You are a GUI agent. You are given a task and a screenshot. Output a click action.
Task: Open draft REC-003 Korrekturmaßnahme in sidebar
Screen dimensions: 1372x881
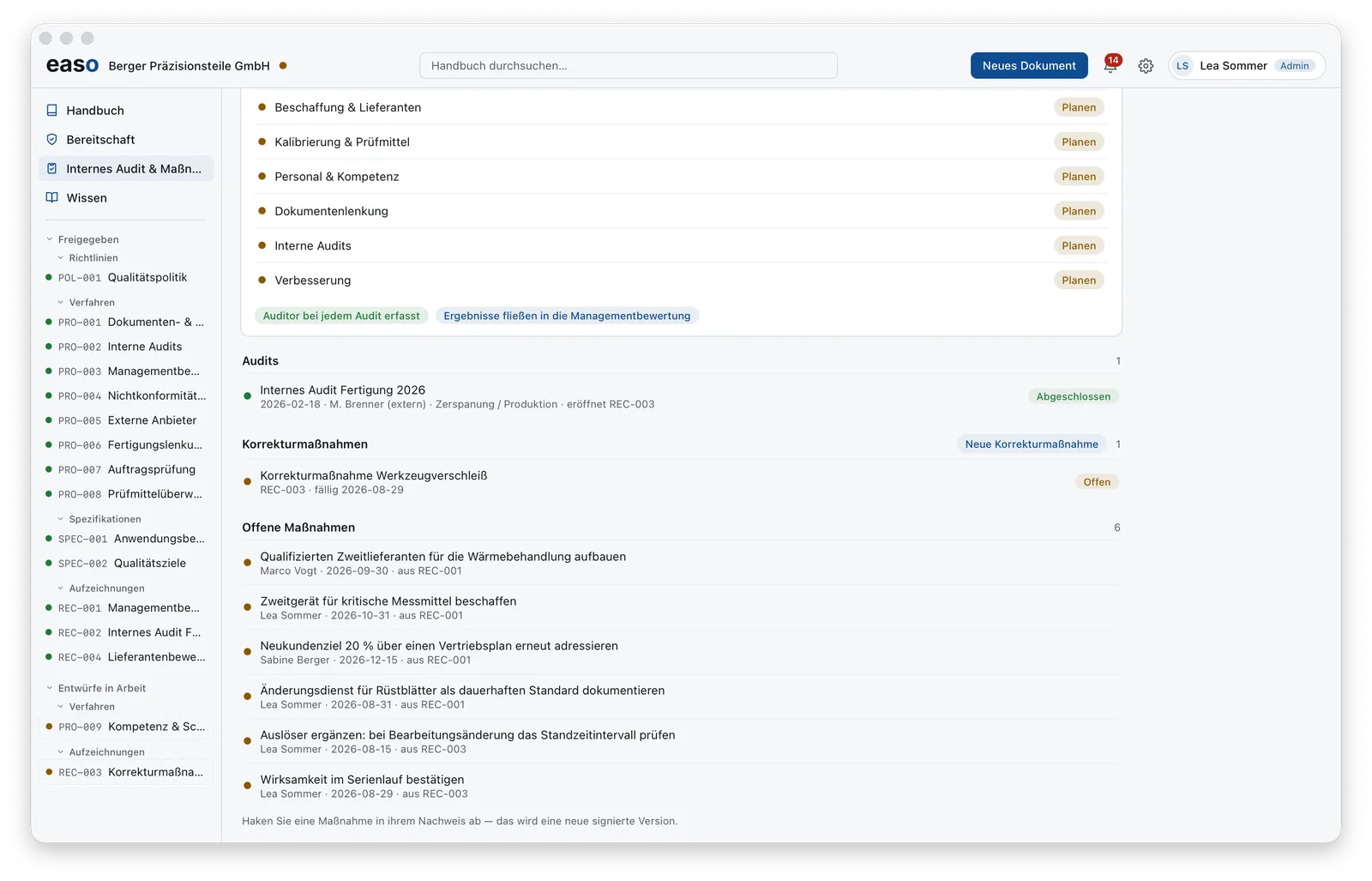126,772
